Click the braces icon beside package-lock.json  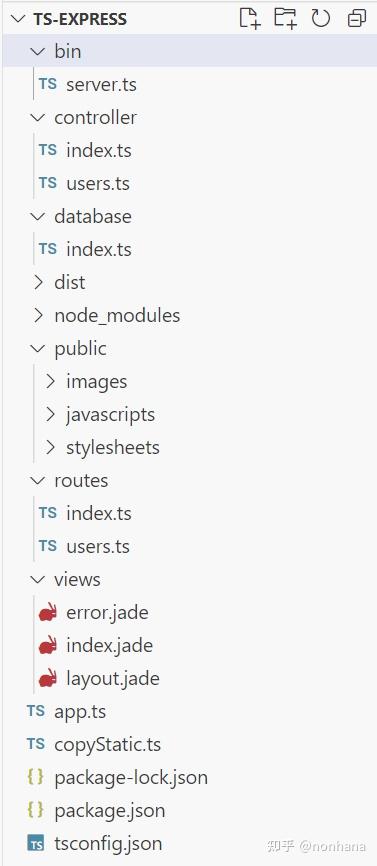pos(35,777)
